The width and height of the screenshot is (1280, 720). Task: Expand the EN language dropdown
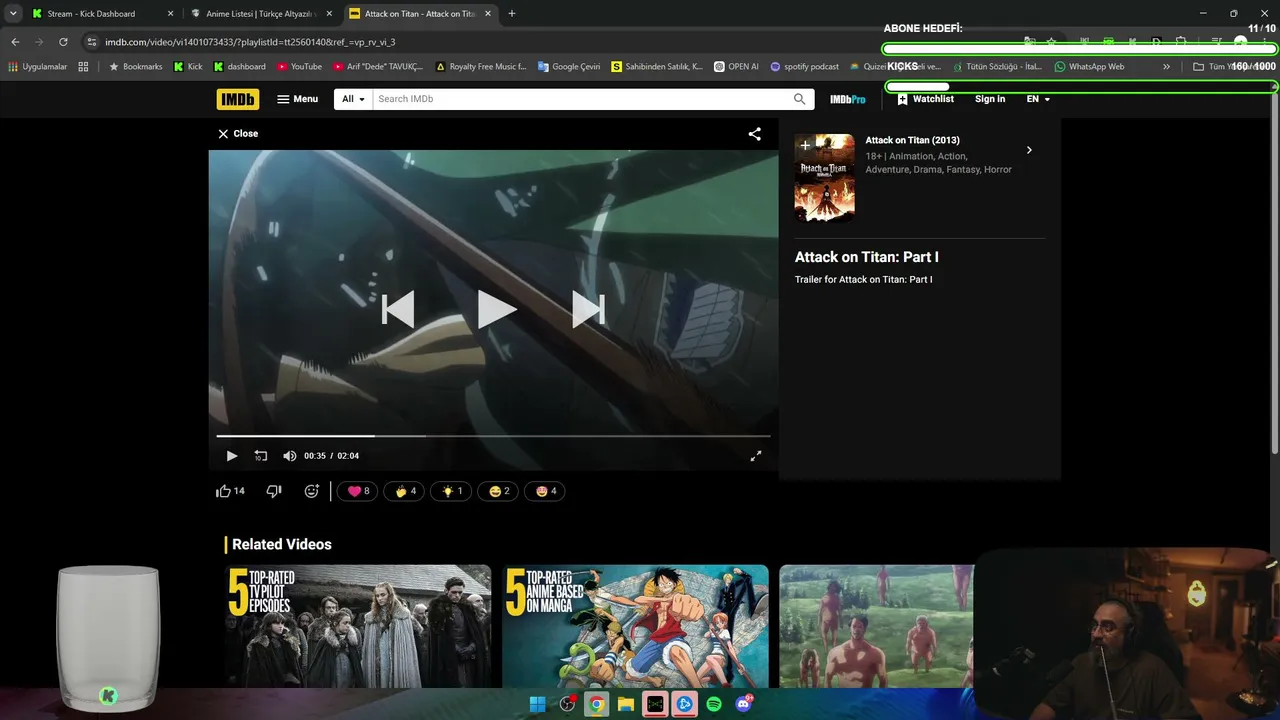click(x=1038, y=99)
